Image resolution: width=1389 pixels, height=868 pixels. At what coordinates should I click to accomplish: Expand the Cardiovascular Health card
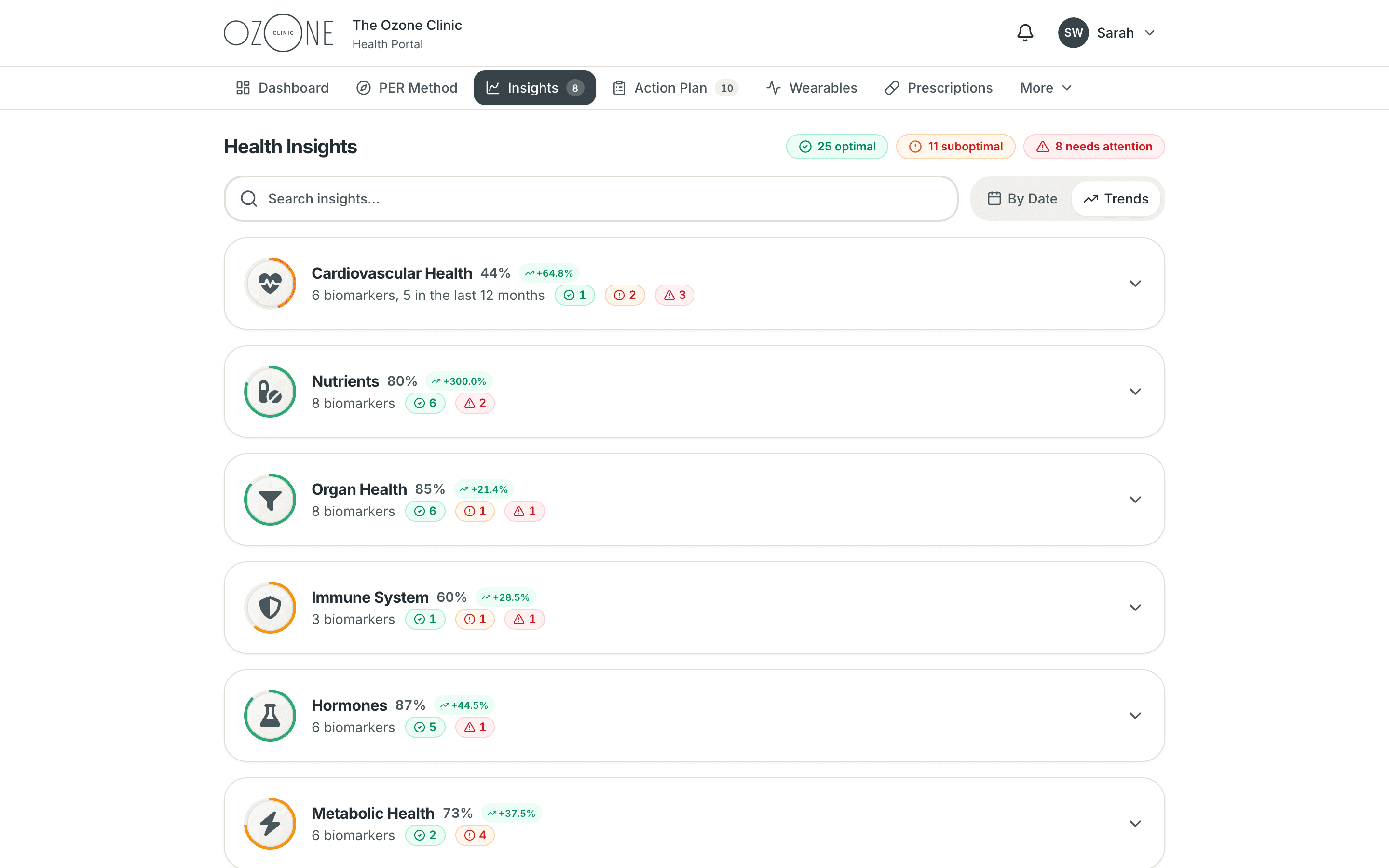(x=1135, y=284)
